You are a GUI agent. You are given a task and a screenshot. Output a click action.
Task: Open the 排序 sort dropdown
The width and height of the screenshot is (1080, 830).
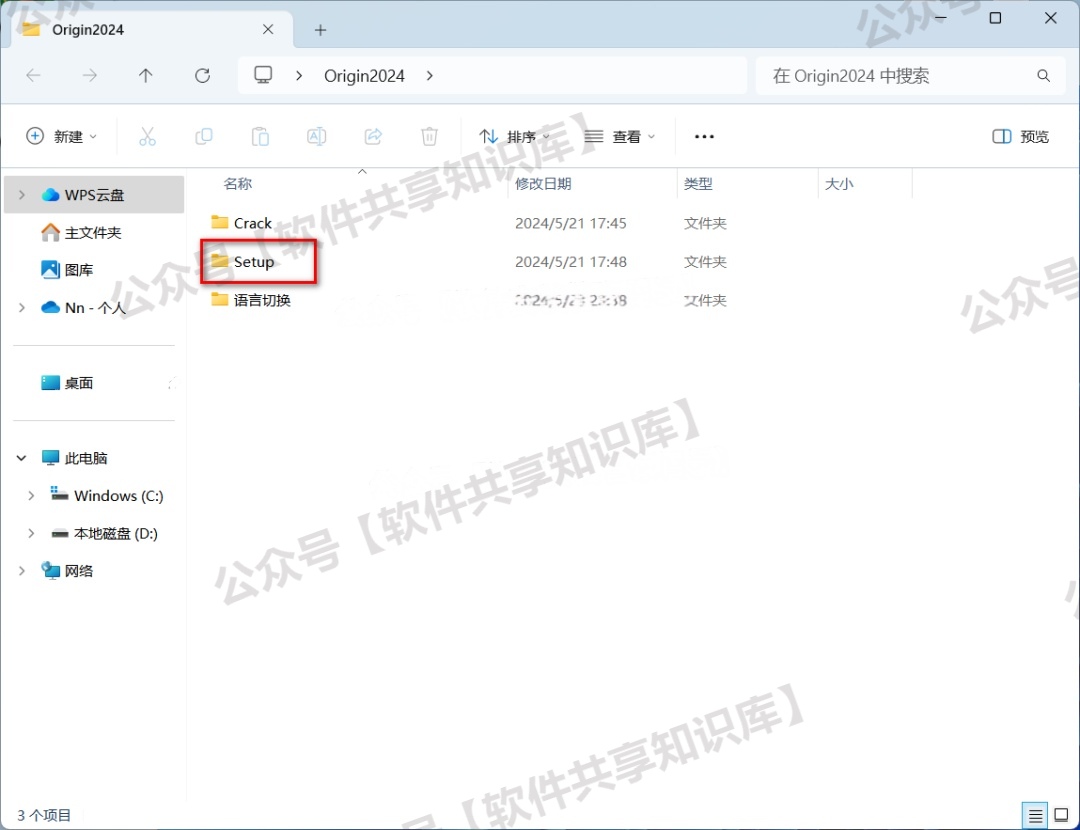515,136
